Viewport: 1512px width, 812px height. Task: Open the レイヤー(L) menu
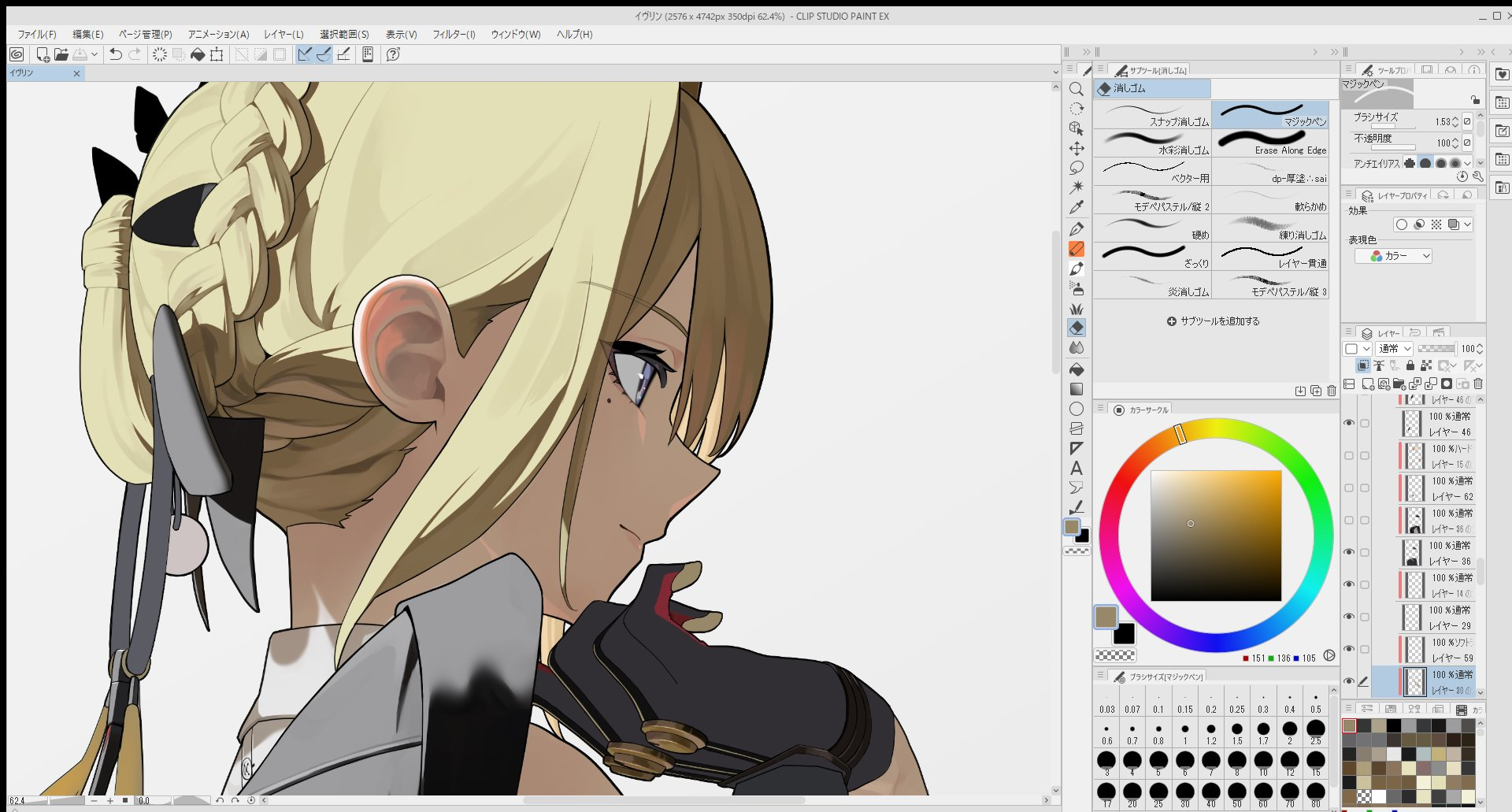click(283, 35)
